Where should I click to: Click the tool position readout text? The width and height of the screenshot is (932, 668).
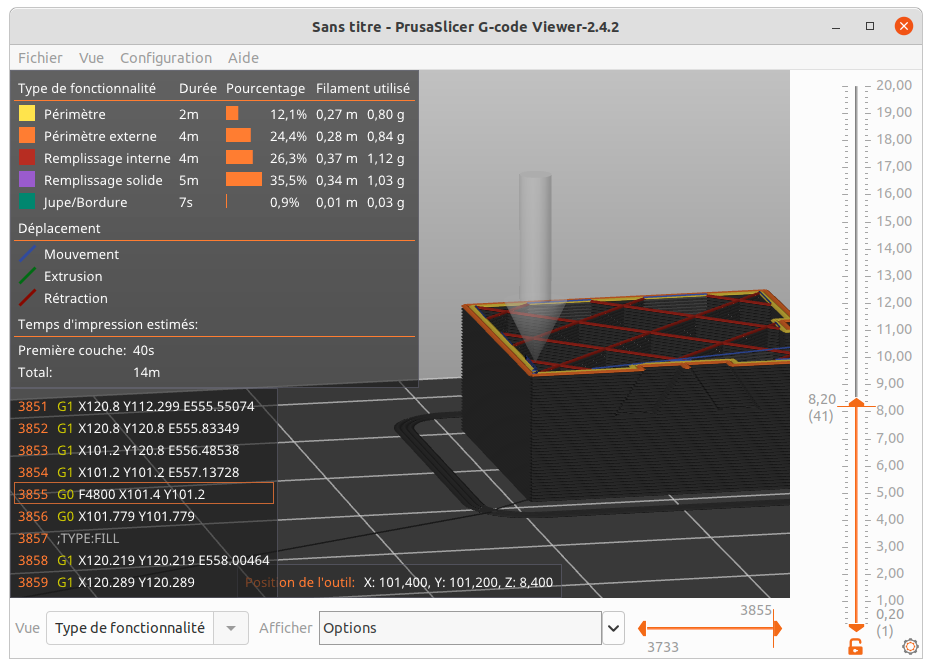pyautogui.click(x=399, y=582)
